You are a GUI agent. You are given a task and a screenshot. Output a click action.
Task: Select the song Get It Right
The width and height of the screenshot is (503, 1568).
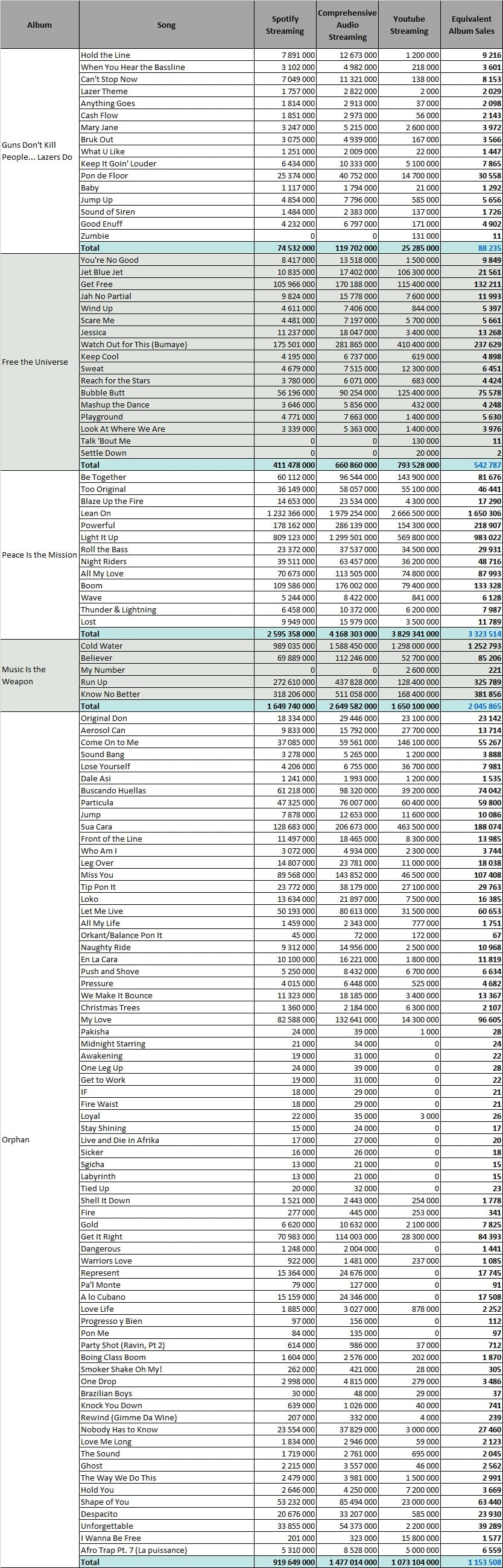click(x=101, y=1236)
